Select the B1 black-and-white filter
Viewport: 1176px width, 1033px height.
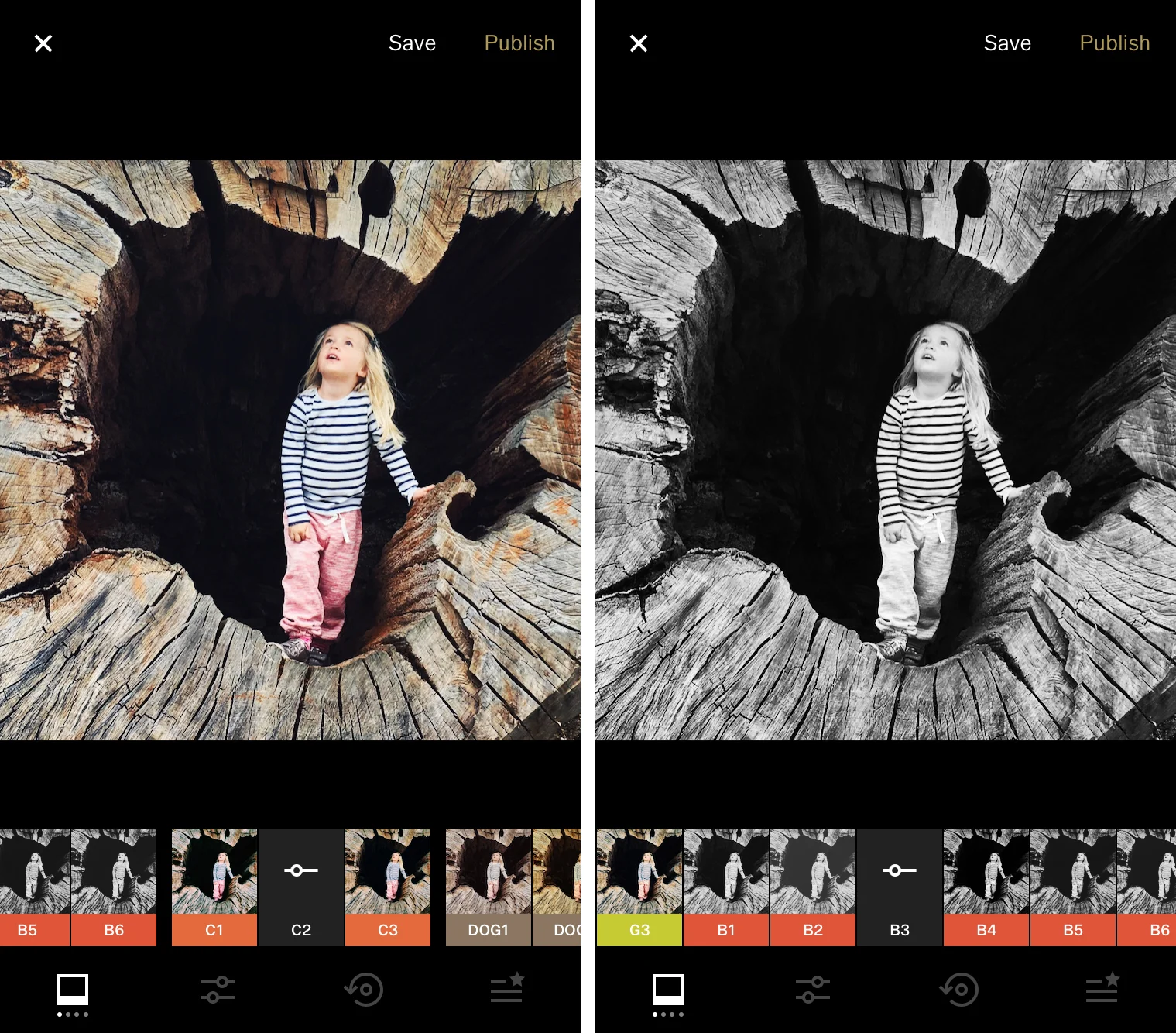pos(725,887)
